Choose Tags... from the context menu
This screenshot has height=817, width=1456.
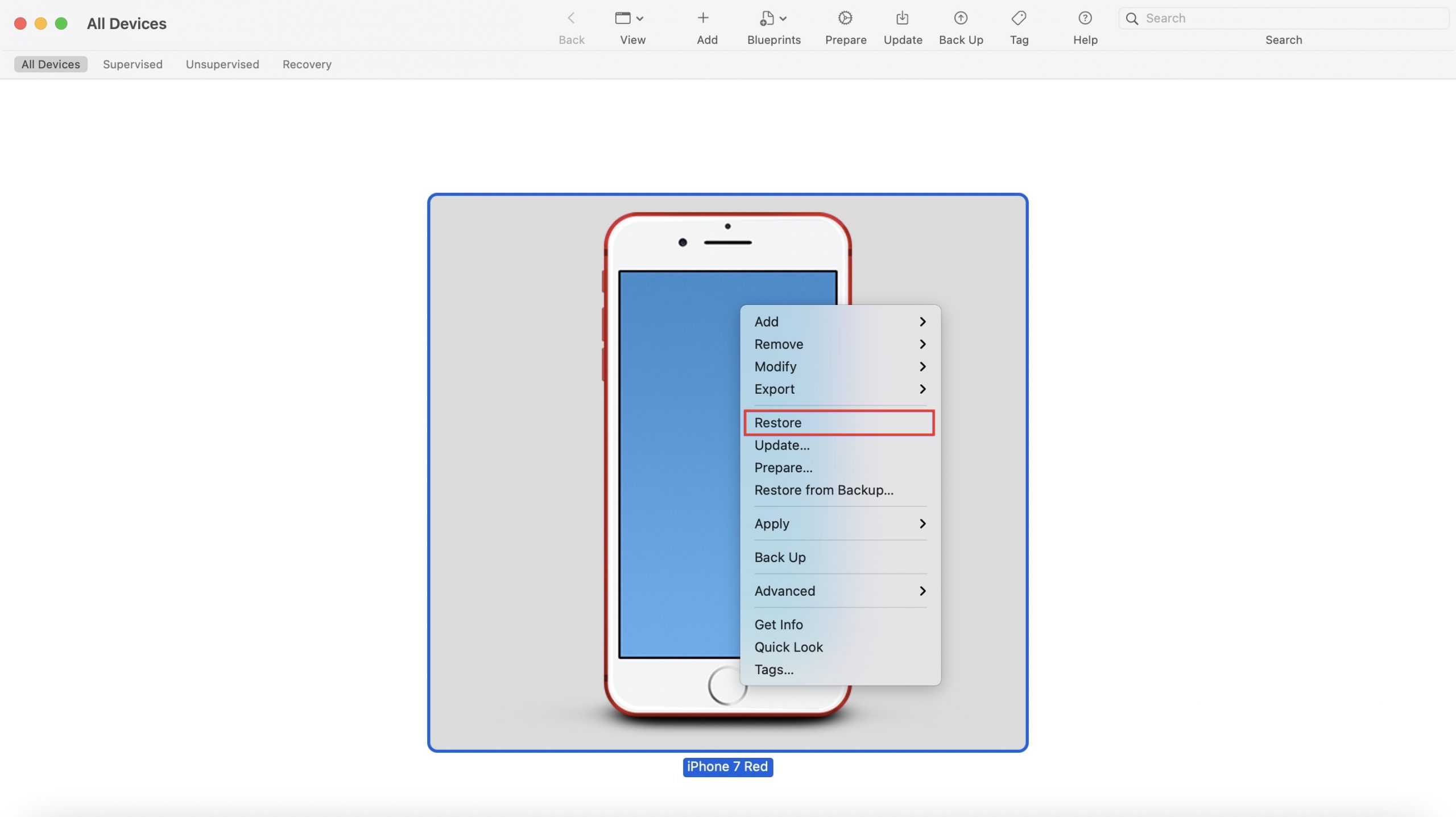pyautogui.click(x=840, y=670)
